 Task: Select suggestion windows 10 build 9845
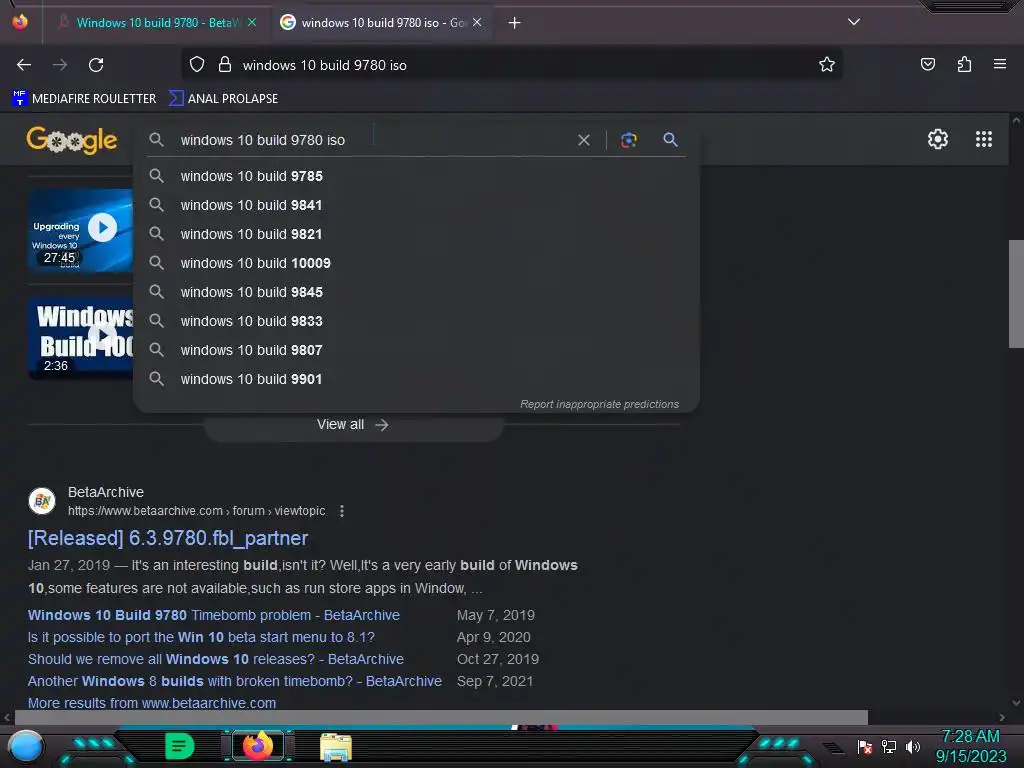coord(416,292)
